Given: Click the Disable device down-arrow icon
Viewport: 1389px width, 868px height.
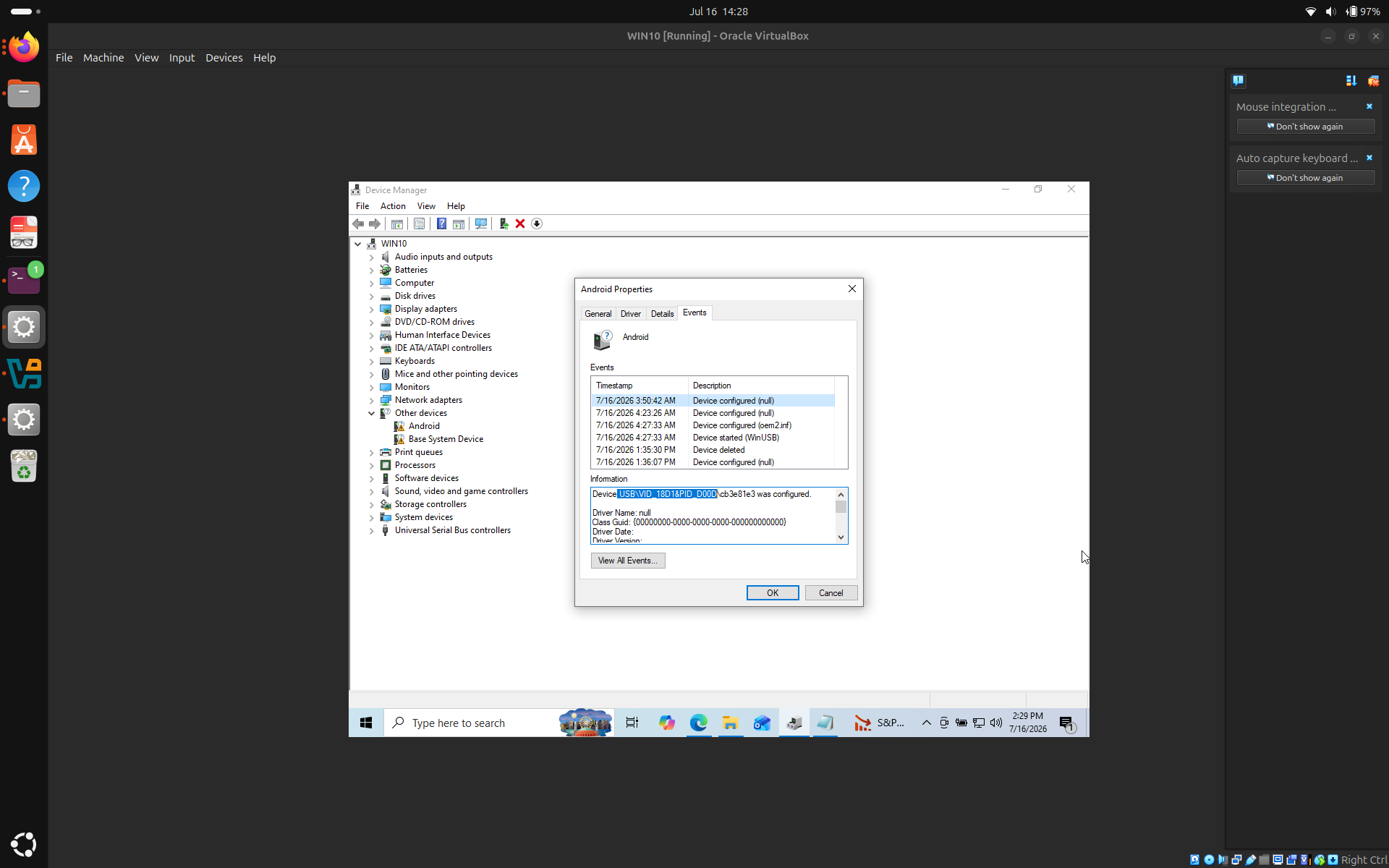Looking at the screenshot, I should [x=537, y=224].
